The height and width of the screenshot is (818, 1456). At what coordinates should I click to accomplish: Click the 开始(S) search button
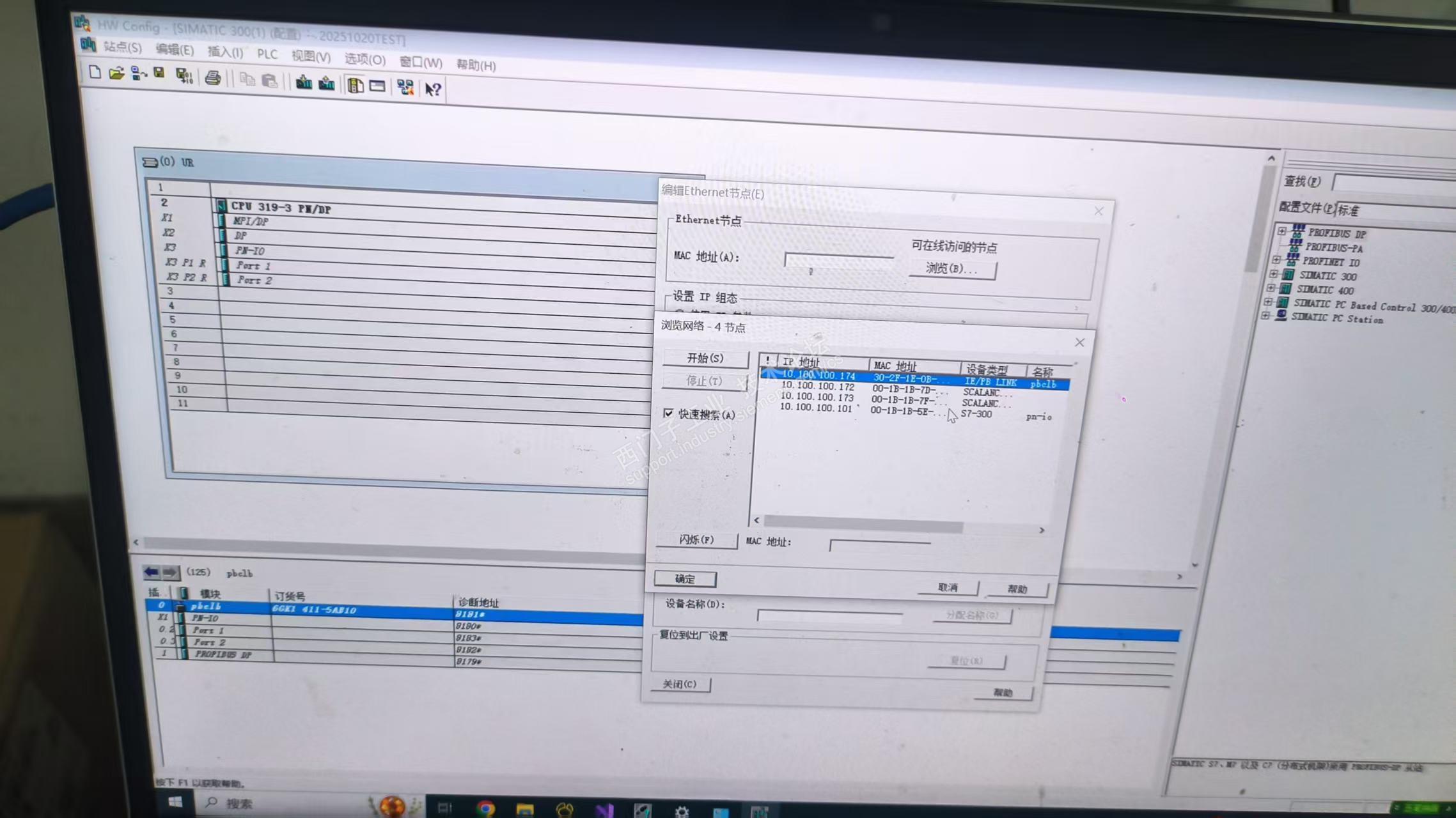(705, 359)
